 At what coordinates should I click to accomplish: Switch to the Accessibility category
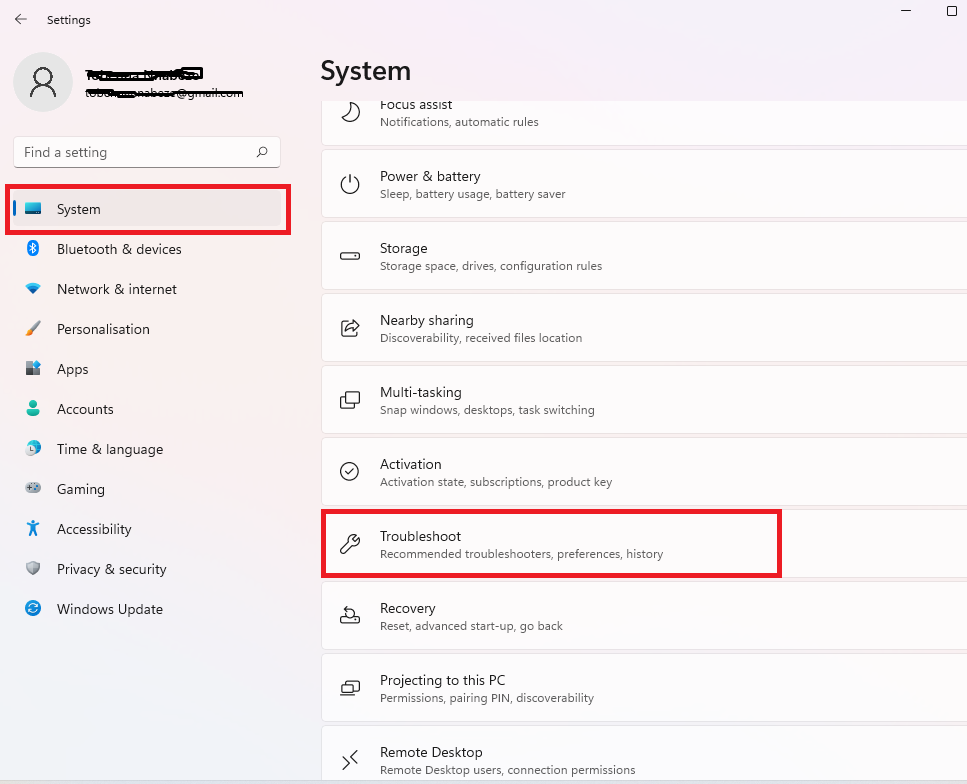pos(94,529)
